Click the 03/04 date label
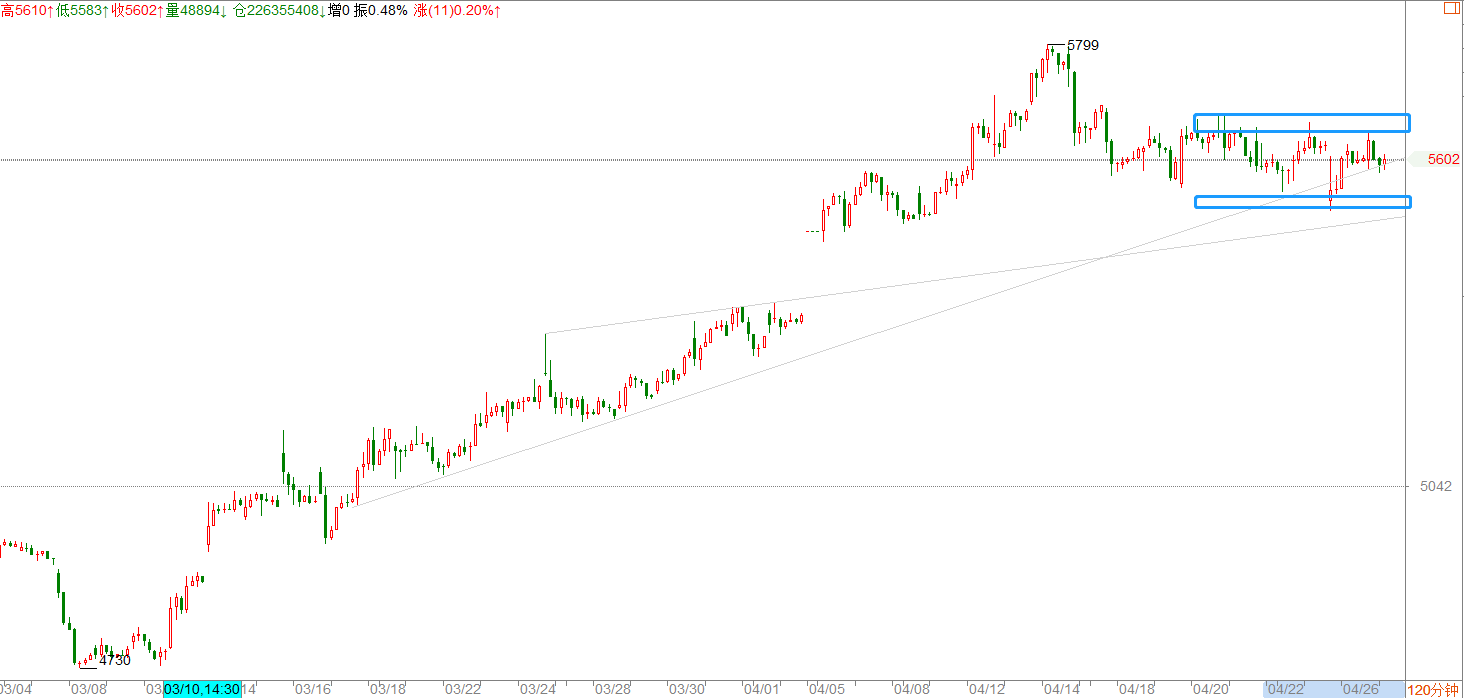Viewport: 1464px width, 698px height. (x=16, y=689)
